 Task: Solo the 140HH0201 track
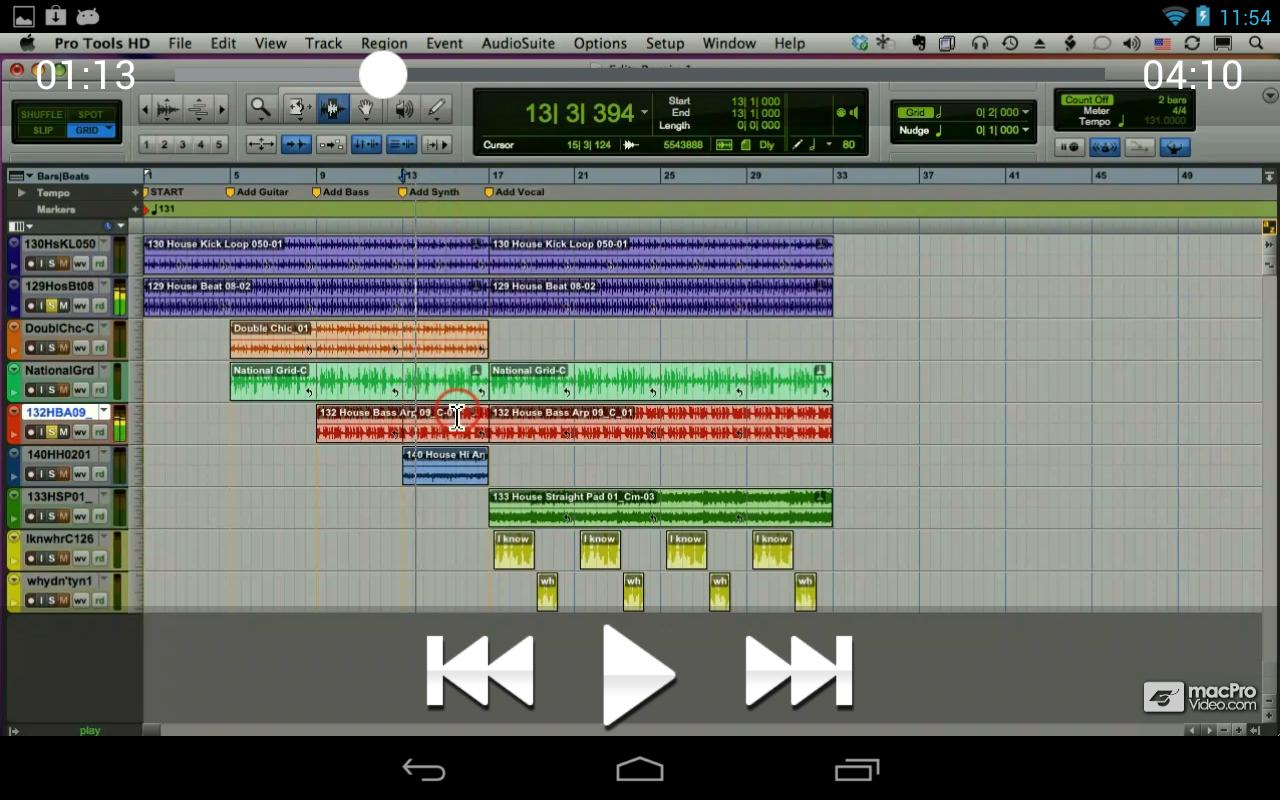point(52,474)
